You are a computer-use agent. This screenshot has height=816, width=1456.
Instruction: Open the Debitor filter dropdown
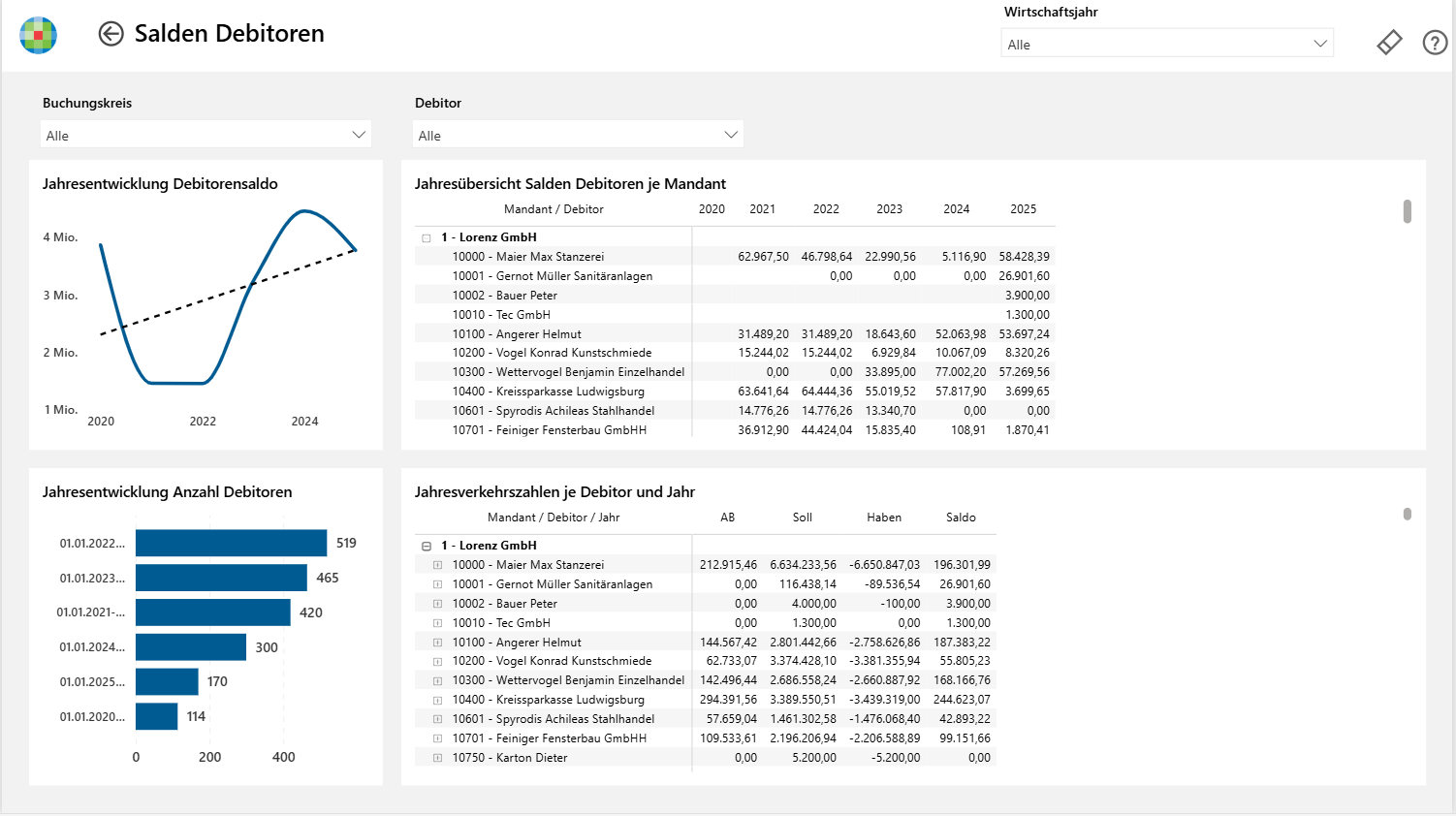pyautogui.click(x=578, y=135)
